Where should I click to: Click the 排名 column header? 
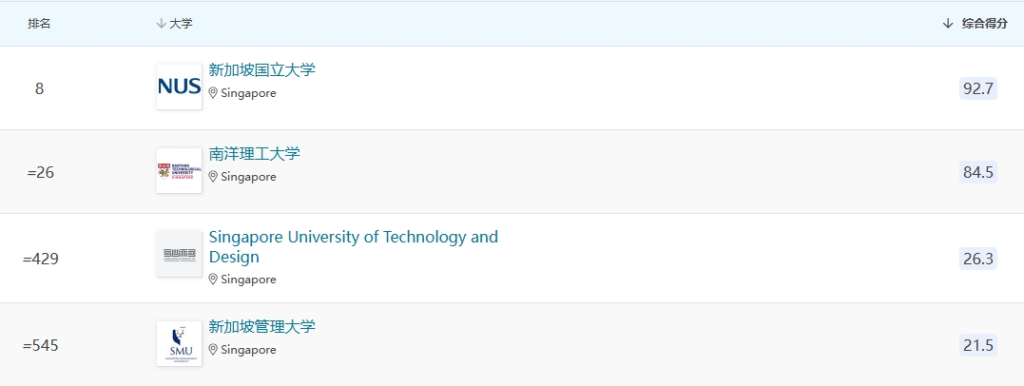pos(39,24)
